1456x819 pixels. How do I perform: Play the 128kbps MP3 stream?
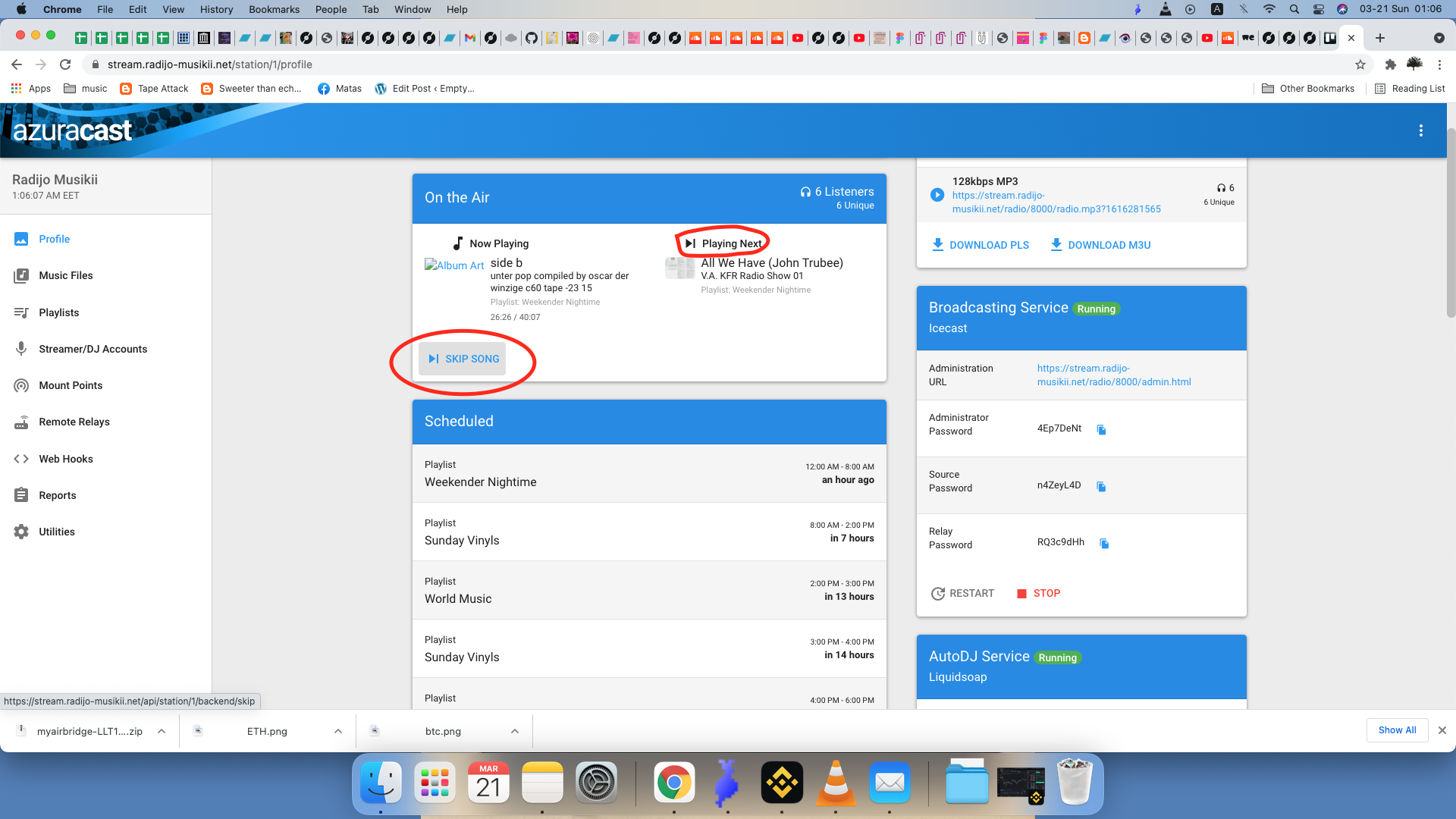[x=937, y=195]
